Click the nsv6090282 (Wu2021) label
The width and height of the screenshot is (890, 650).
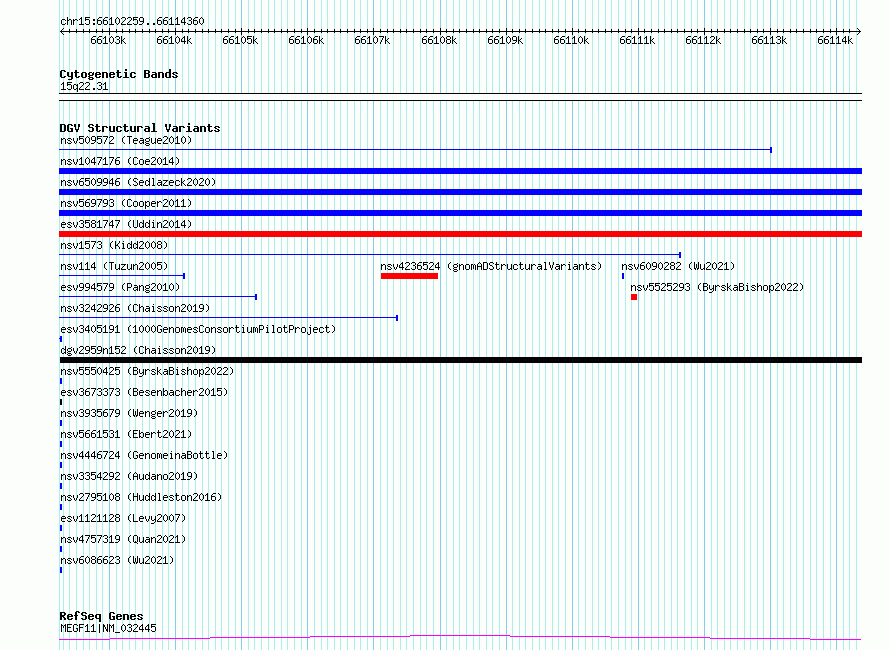tap(678, 266)
